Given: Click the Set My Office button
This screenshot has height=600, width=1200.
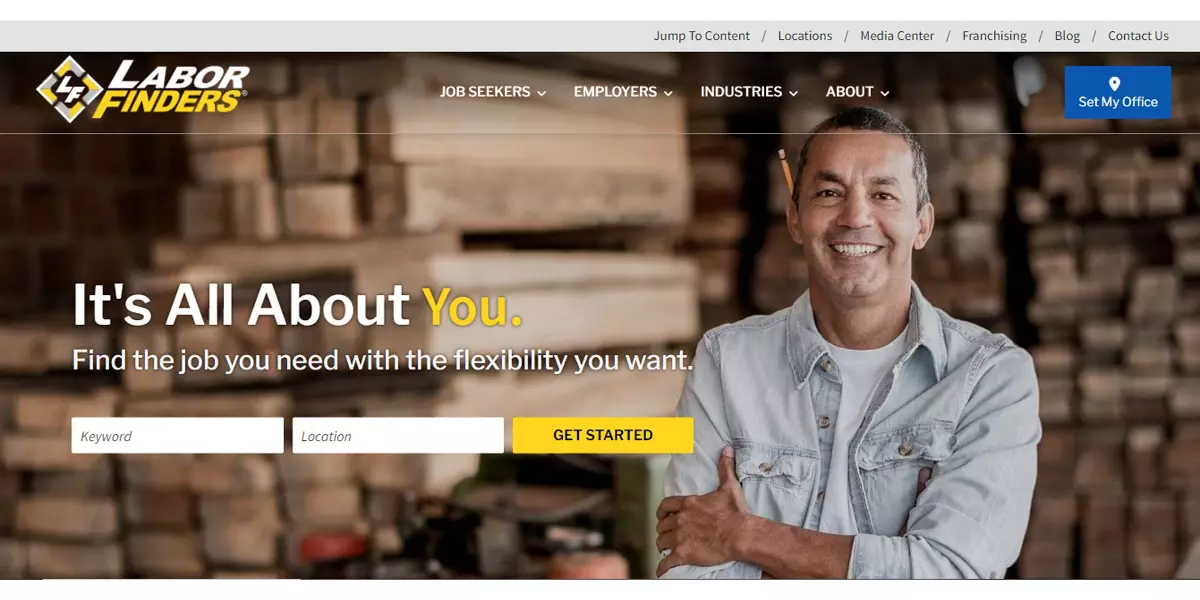Looking at the screenshot, I should (x=1118, y=92).
